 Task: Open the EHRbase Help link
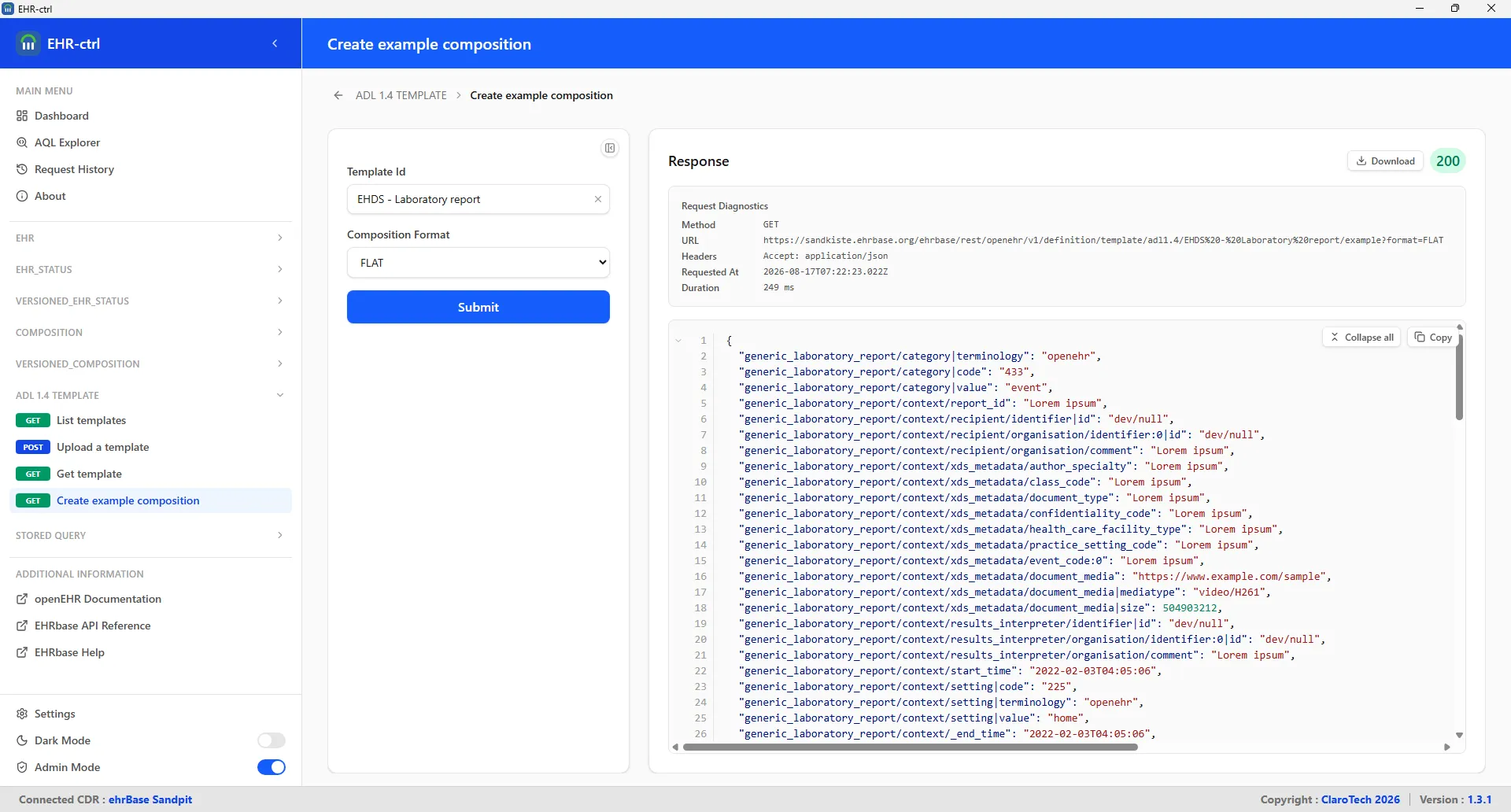tap(69, 652)
